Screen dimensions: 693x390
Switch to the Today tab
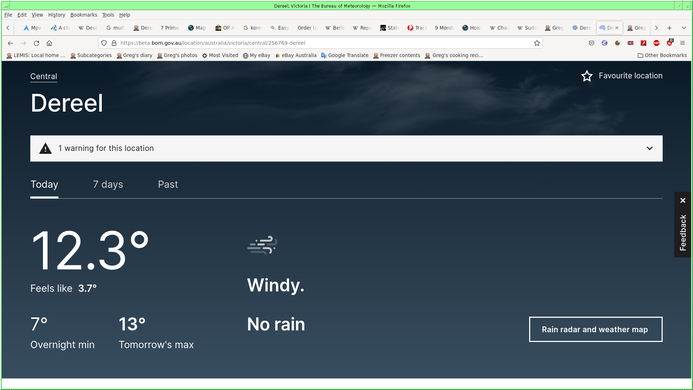pyautogui.click(x=44, y=184)
